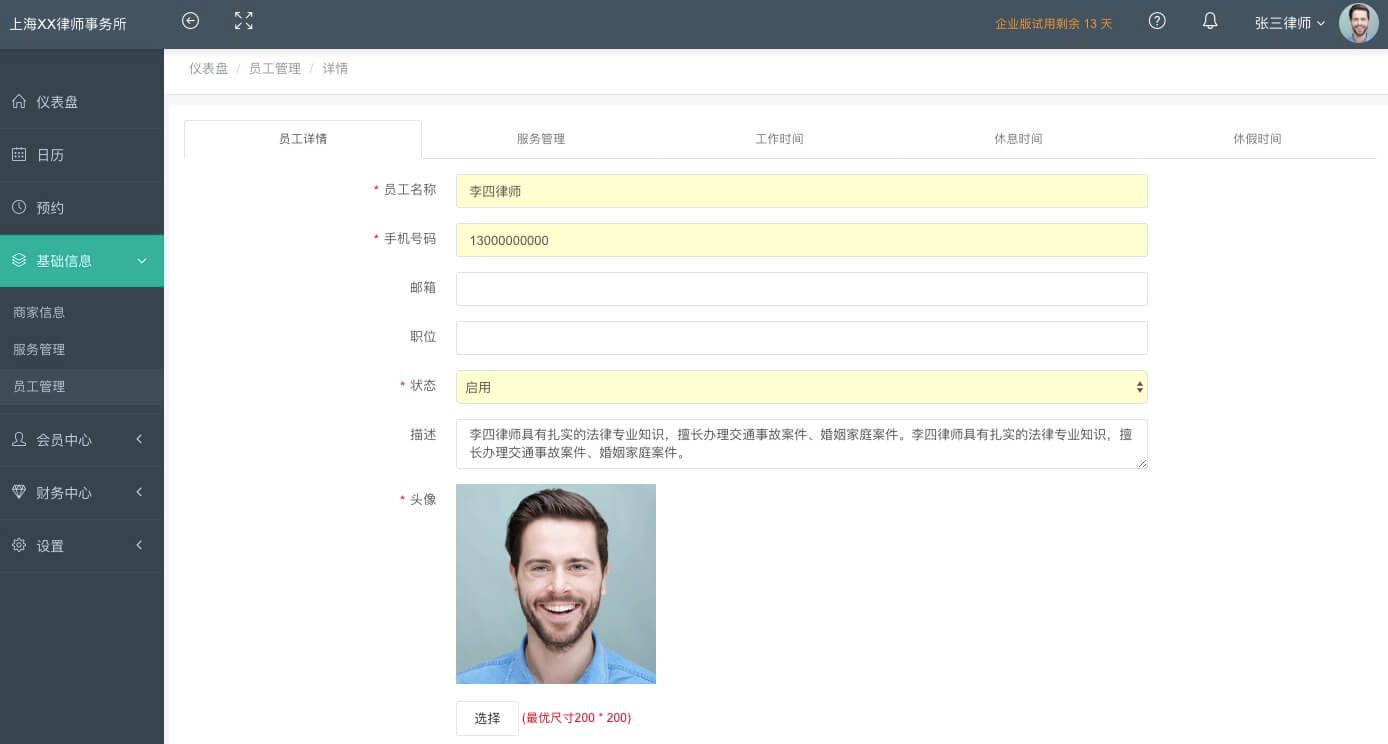The height and width of the screenshot is (744, 1388).
Task: Click the 选择 button to pick avatar
Action: (x=487, y=718)
